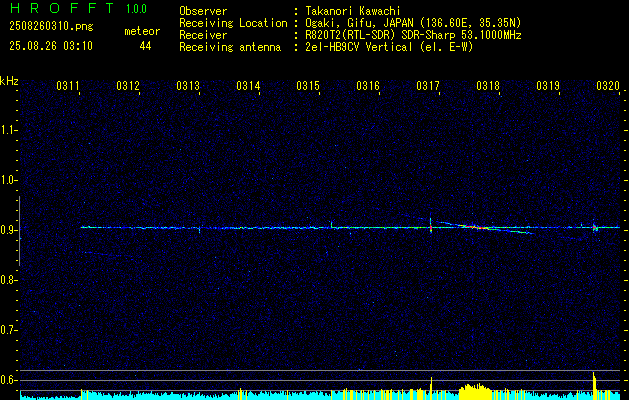
Task: Click the 2el-HB9CV Vertical antenna text
Action: pos(389,47)
